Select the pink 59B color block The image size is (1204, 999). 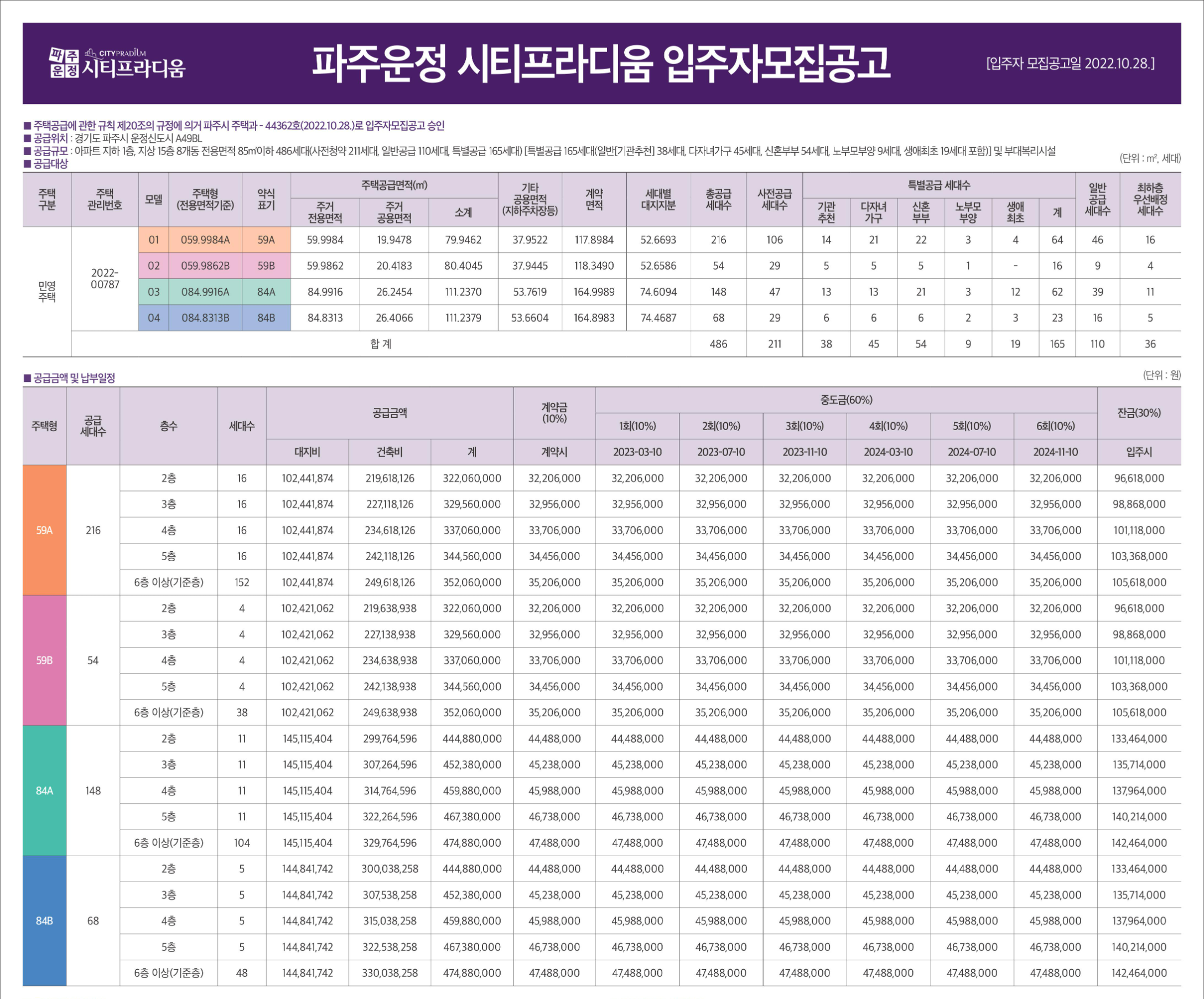44,660
